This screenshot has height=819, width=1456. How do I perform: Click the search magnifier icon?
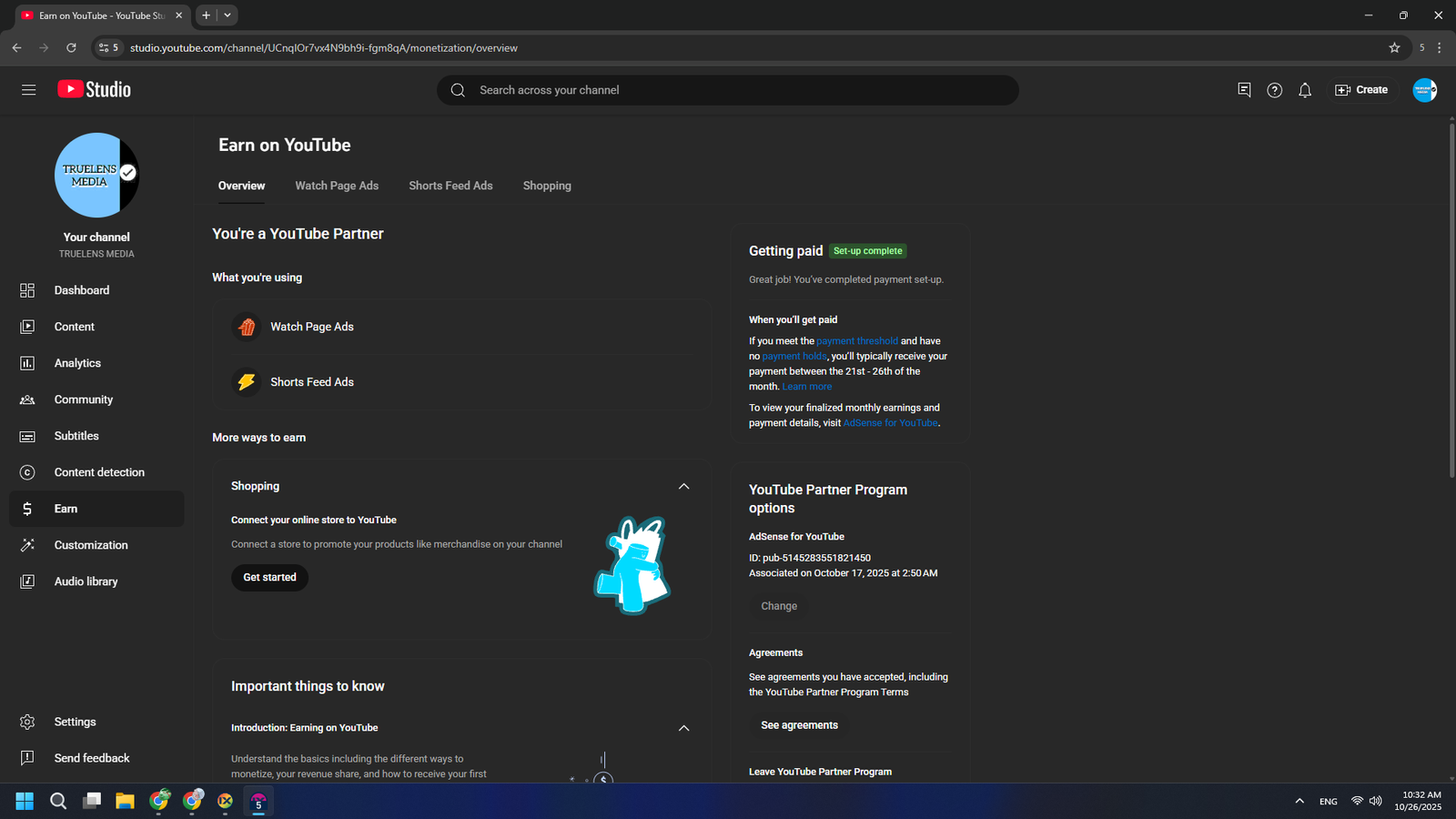click(x=458, y=90)
